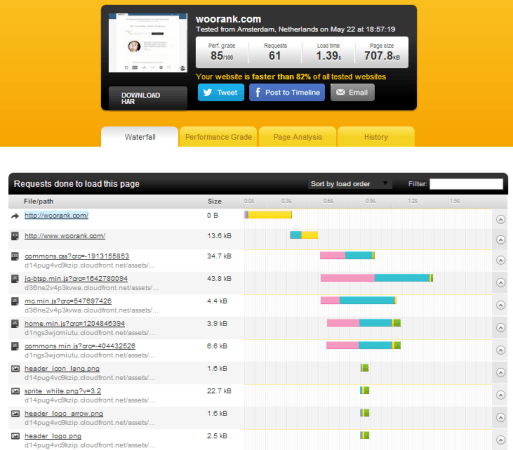Open the header_icon_lang.png link
Viewport: 513px width, 450px height.
tap(62, 368)
